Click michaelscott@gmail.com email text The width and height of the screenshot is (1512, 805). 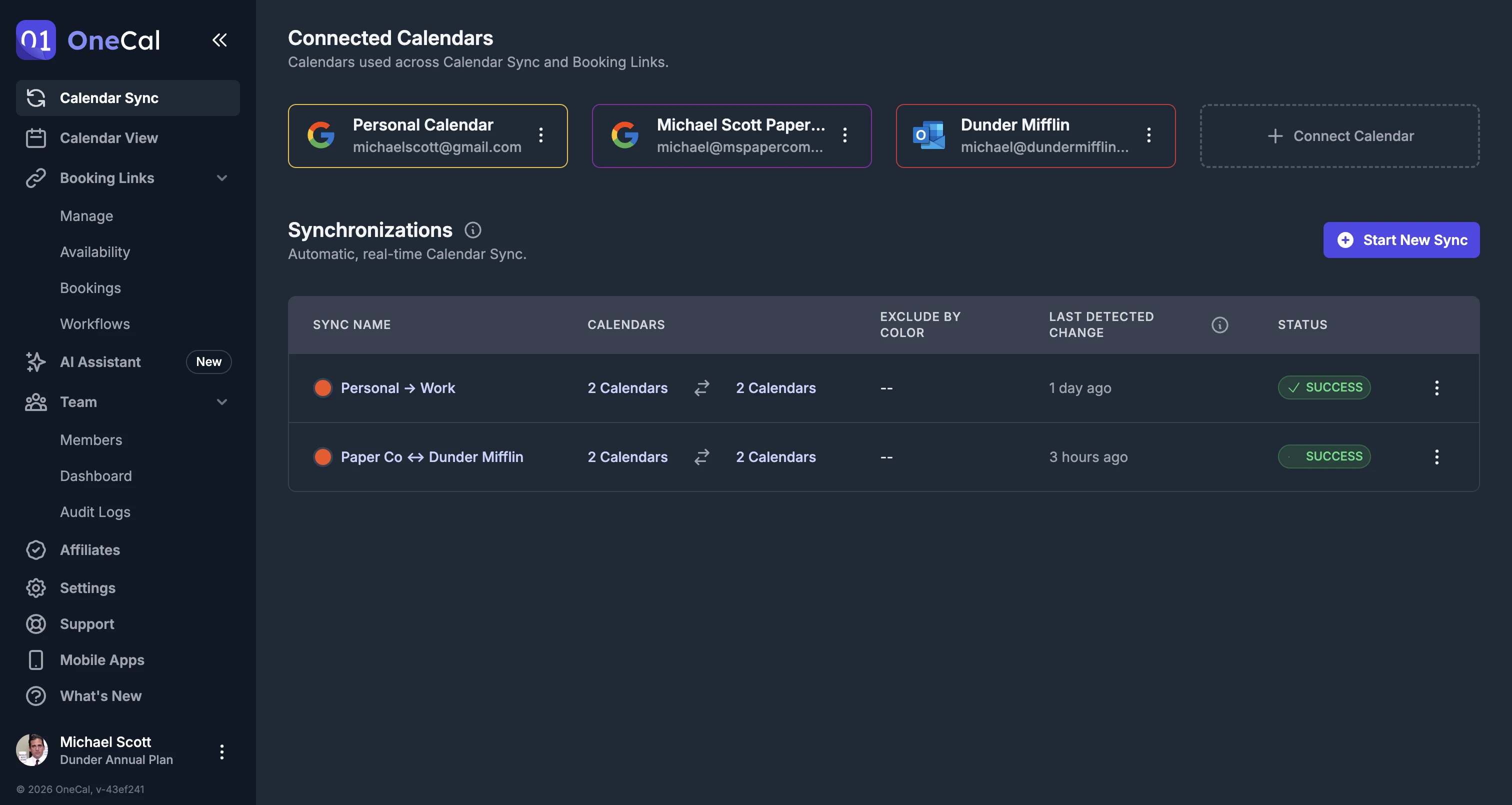point(437,147)
